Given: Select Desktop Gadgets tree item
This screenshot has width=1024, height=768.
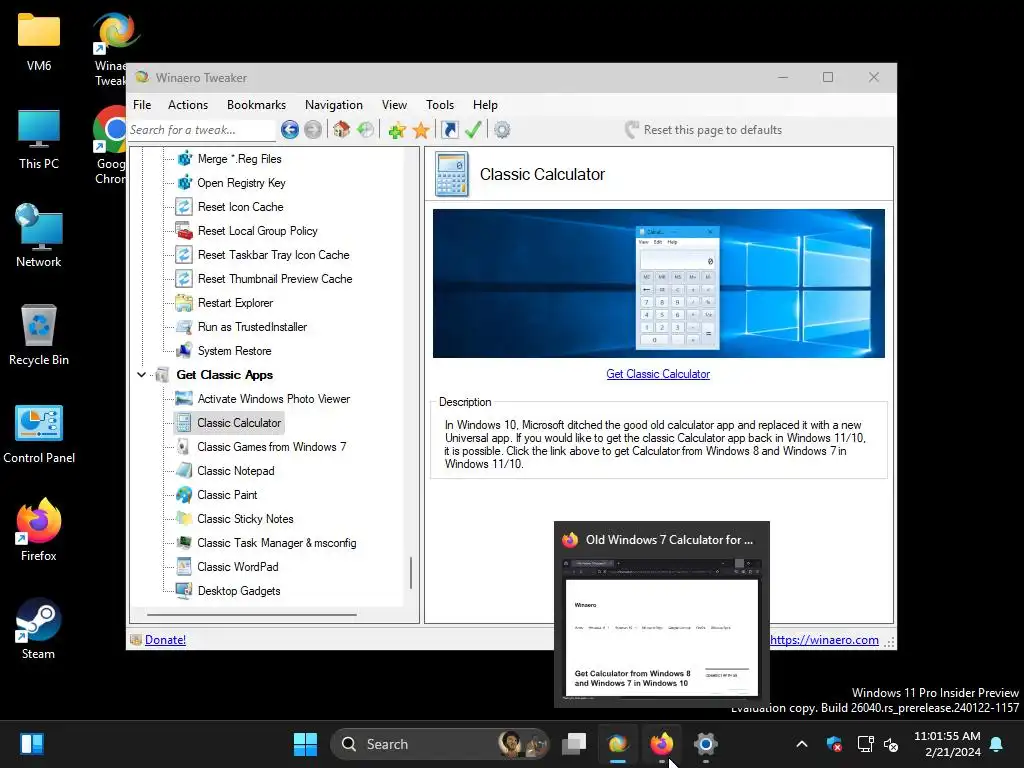Looking at the screenshot, I should tap(239, 591).
